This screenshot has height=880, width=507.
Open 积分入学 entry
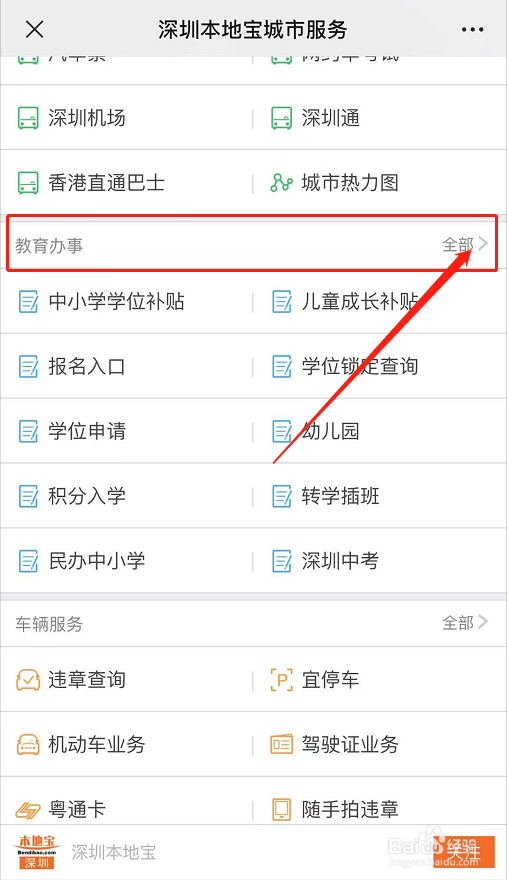tap(87, 496)
